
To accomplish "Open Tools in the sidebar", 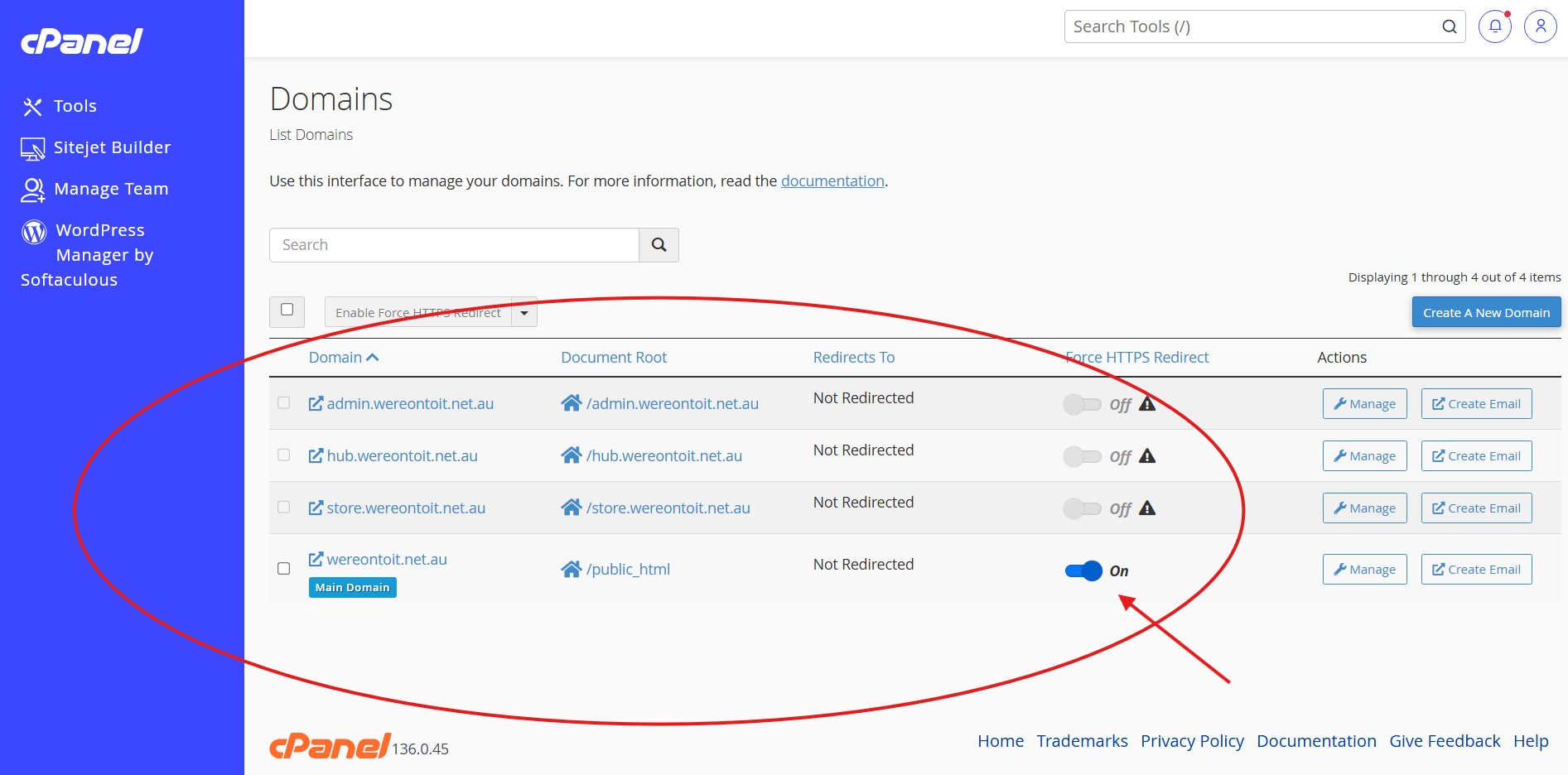I will [x=59, y=106].
